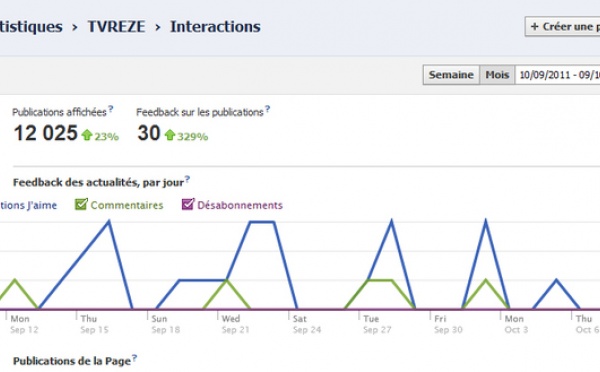
Task: Click help icon beside Publications affichées
Action: click(x=111, y=109)
